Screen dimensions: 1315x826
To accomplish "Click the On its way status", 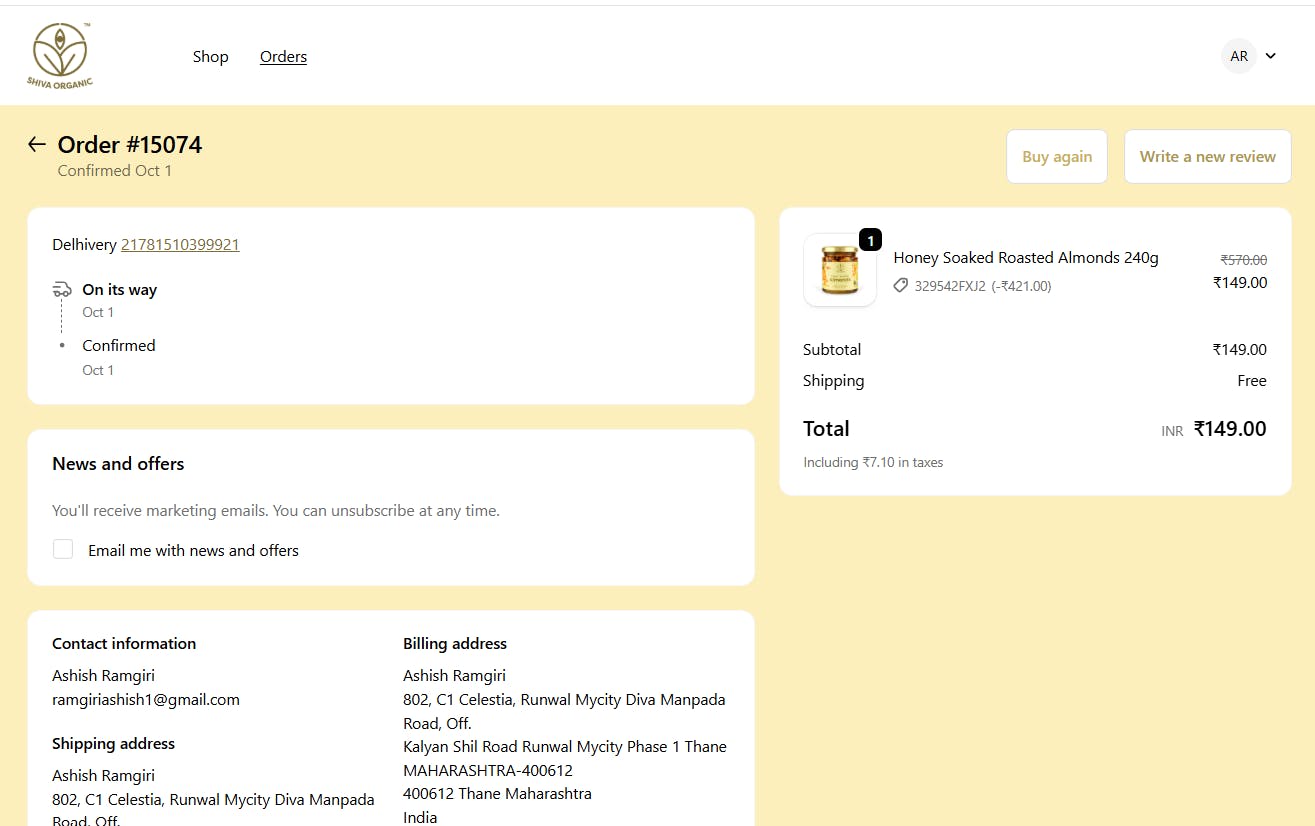I will [119, 290].
